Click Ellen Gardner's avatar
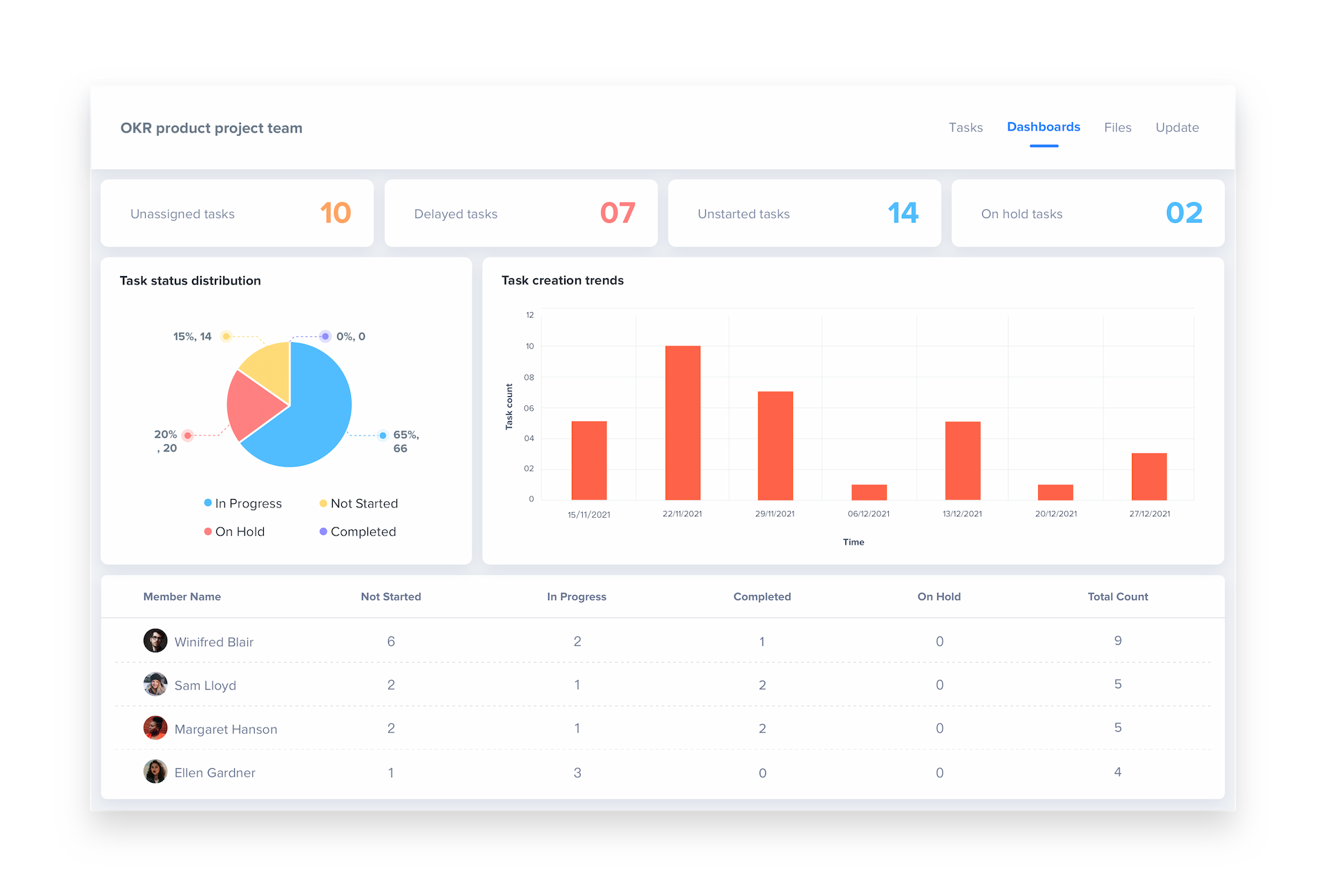The height and width of the screenshot is (896, 1326). (x=155, y=772)
